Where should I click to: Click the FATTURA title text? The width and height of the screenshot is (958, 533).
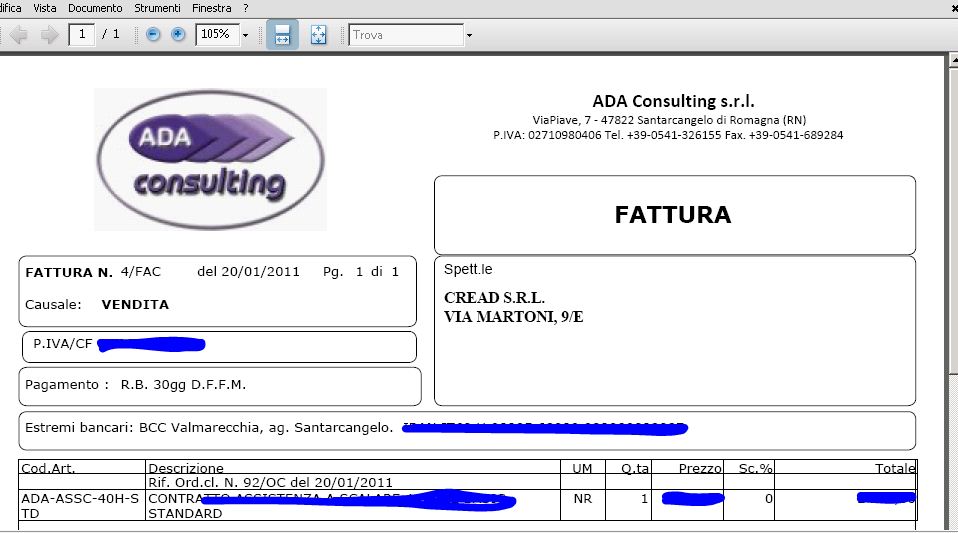(673, 215)
